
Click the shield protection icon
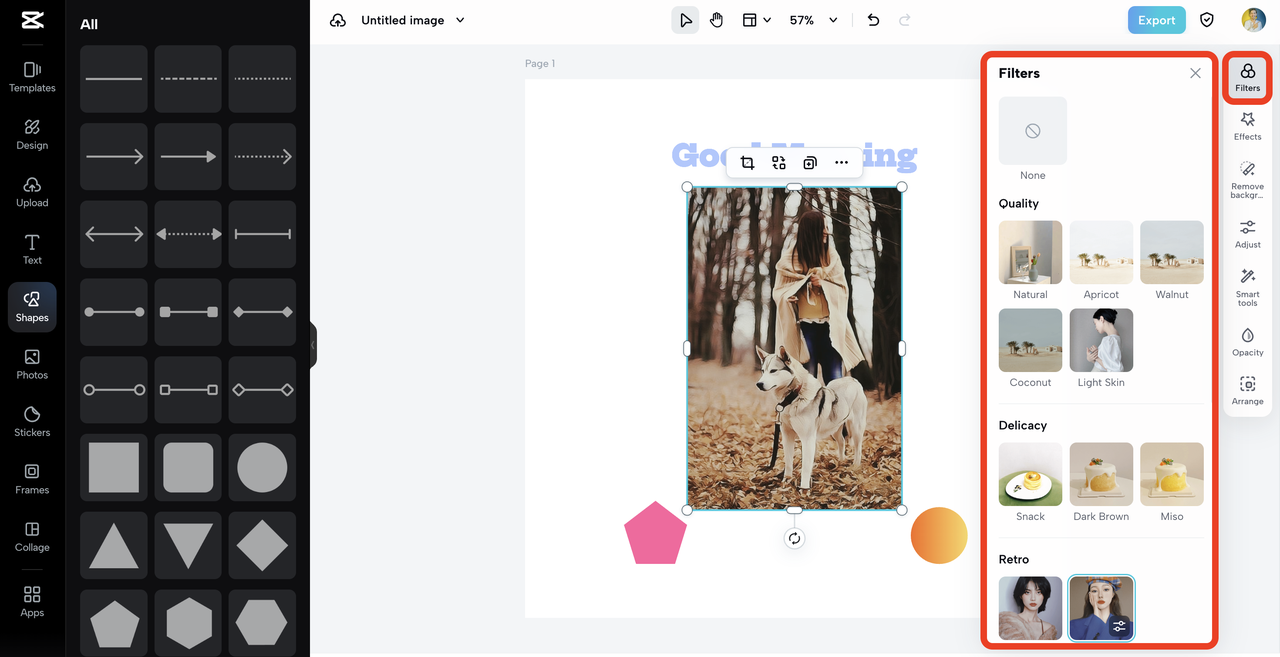click(1207, 20)
